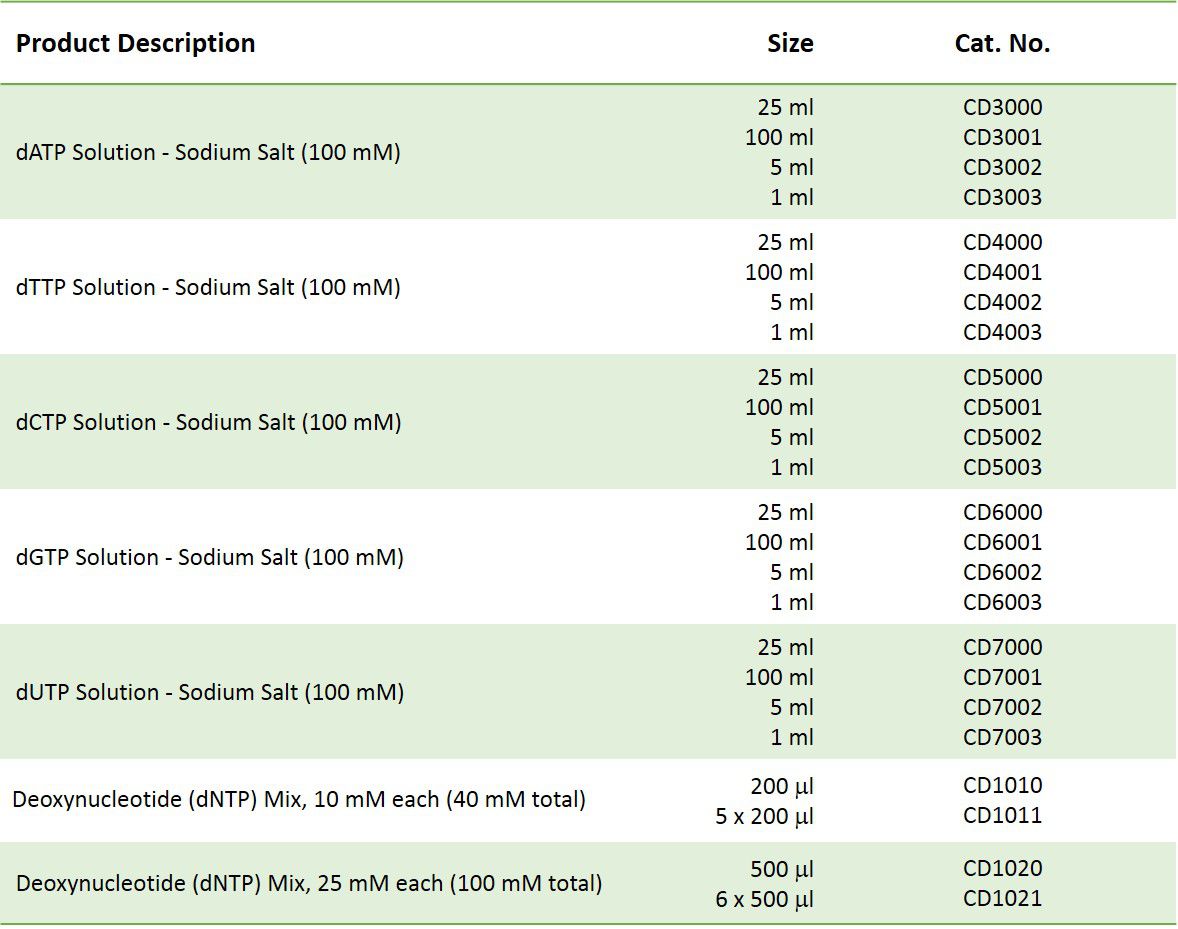The image size is (1178, 929).
Task: Select catalog number CD3003
Action: (1002, 197)
